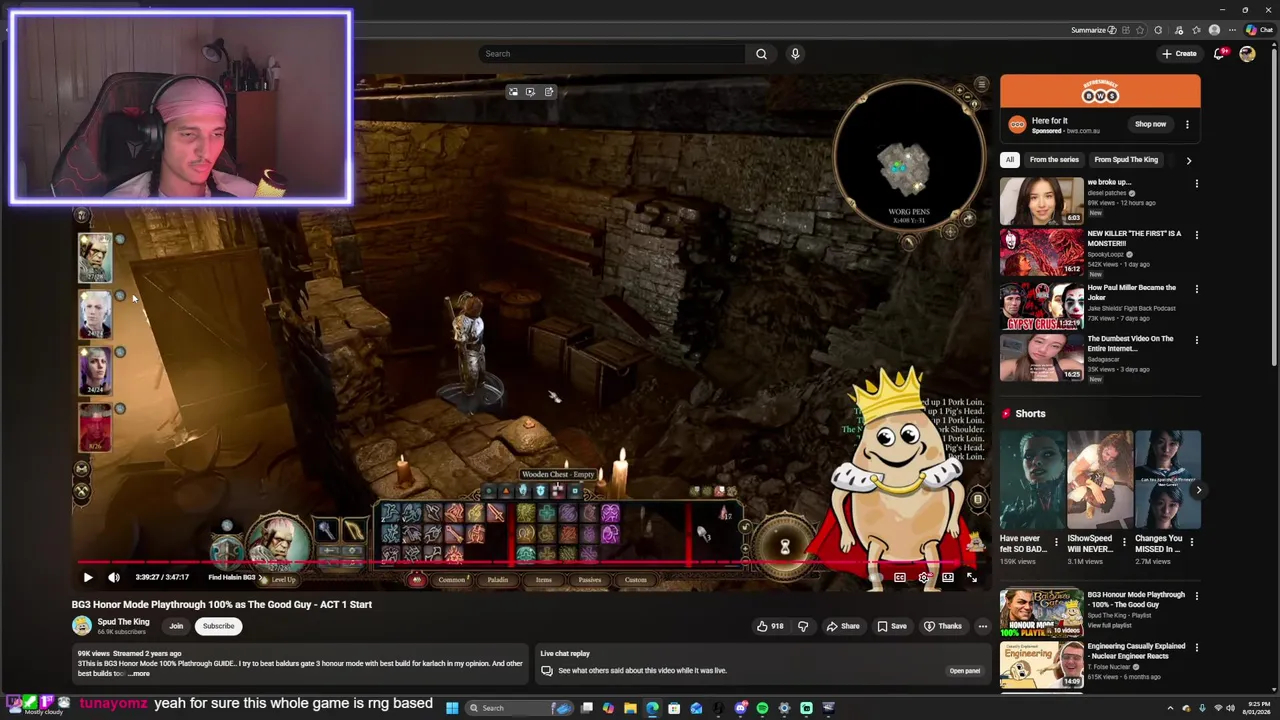Focus the YouTube search field
Screen dimensions: 1280x720
(x=612, y=54)
